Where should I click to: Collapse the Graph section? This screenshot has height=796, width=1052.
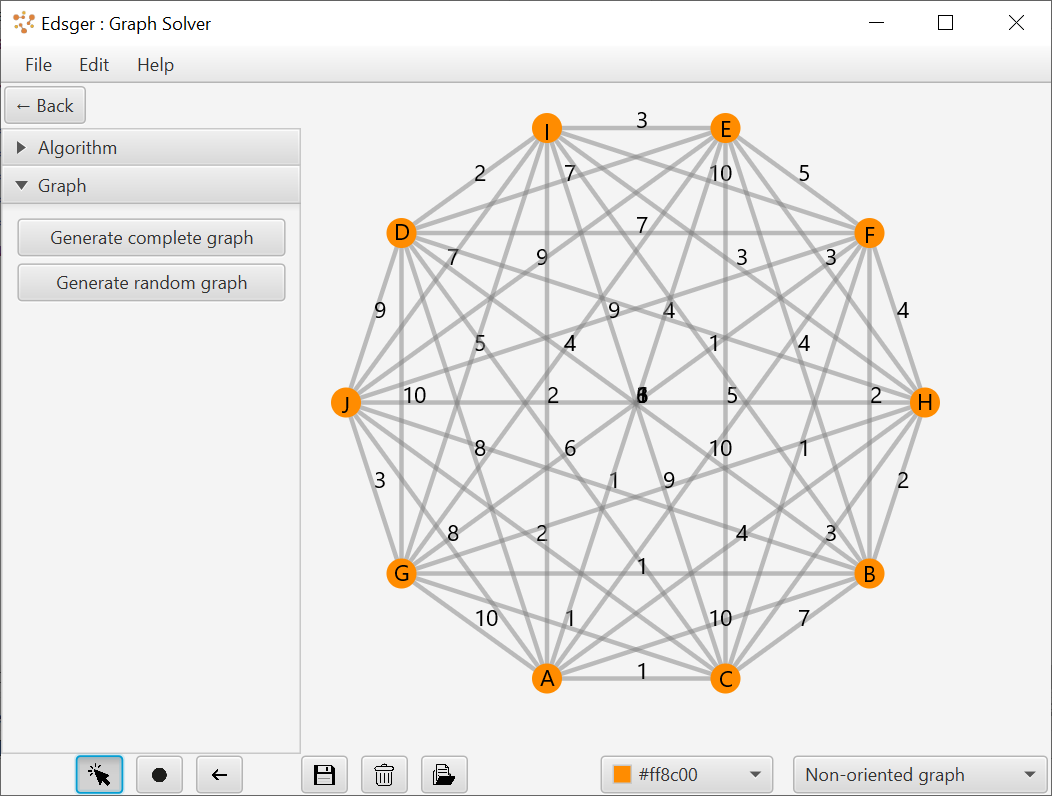151,186
